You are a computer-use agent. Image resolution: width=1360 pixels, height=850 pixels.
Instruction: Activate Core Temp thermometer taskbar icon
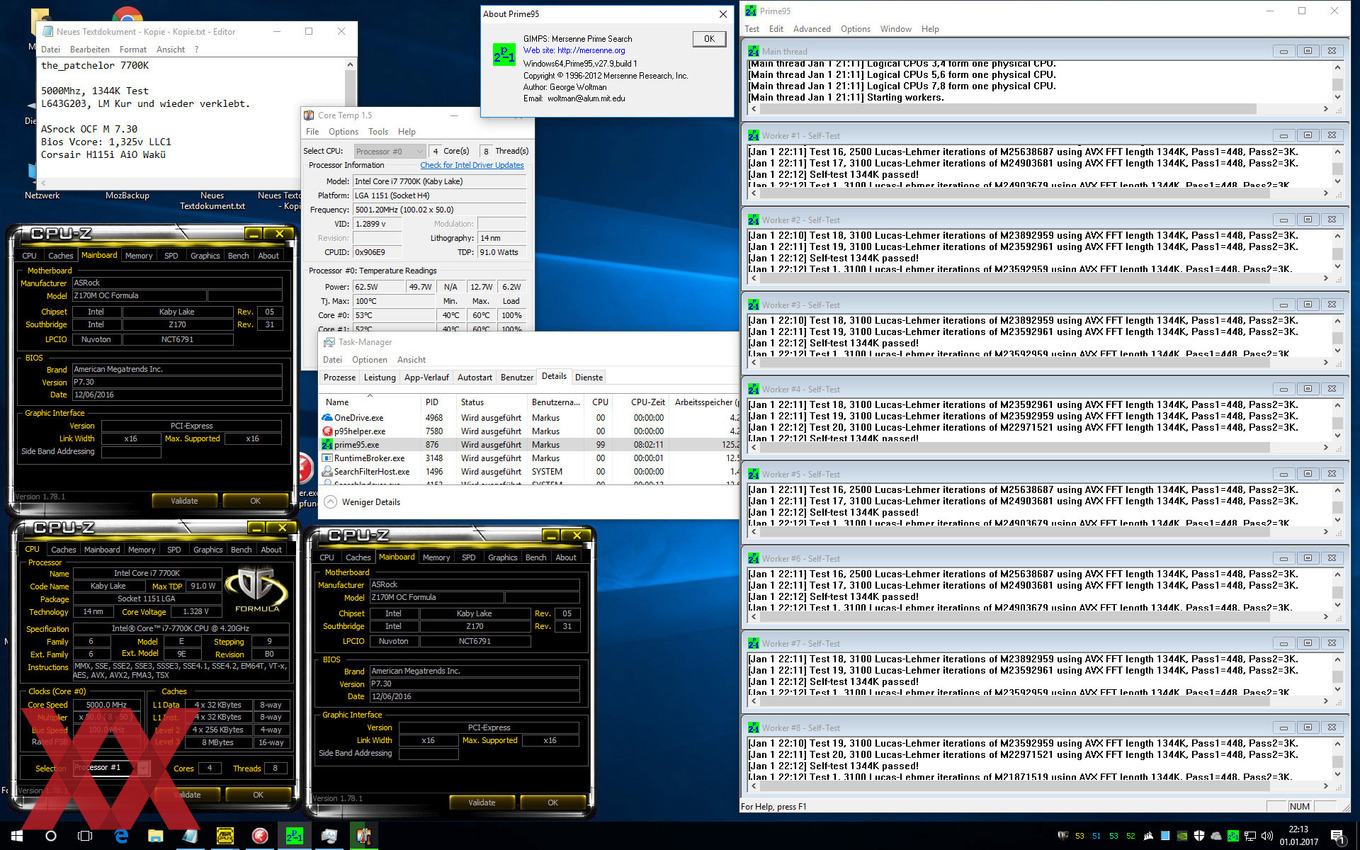point(364,835)
